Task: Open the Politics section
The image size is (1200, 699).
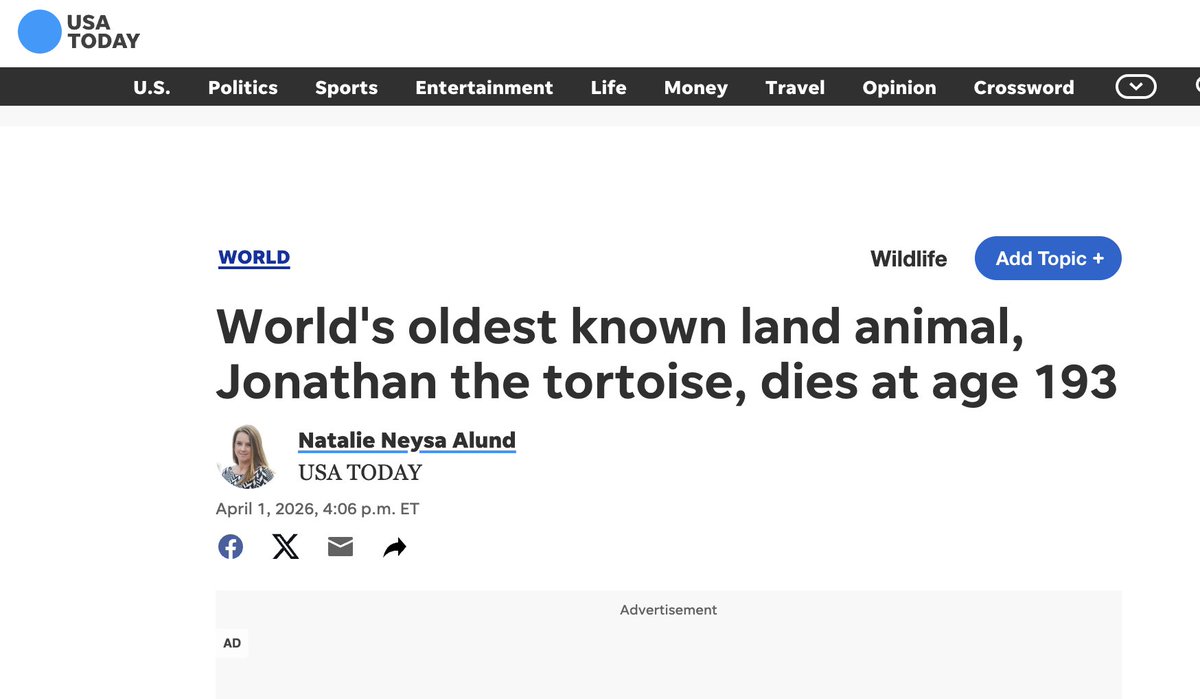Action: pyautogui.click(x=243, y=87)
